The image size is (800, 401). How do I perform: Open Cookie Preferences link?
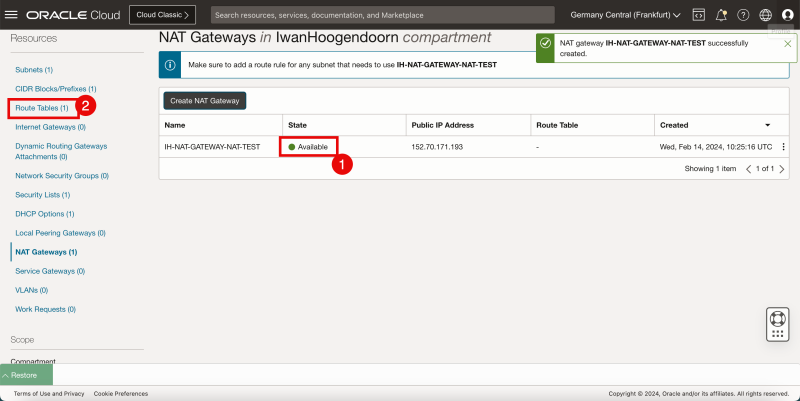(121, 394)
